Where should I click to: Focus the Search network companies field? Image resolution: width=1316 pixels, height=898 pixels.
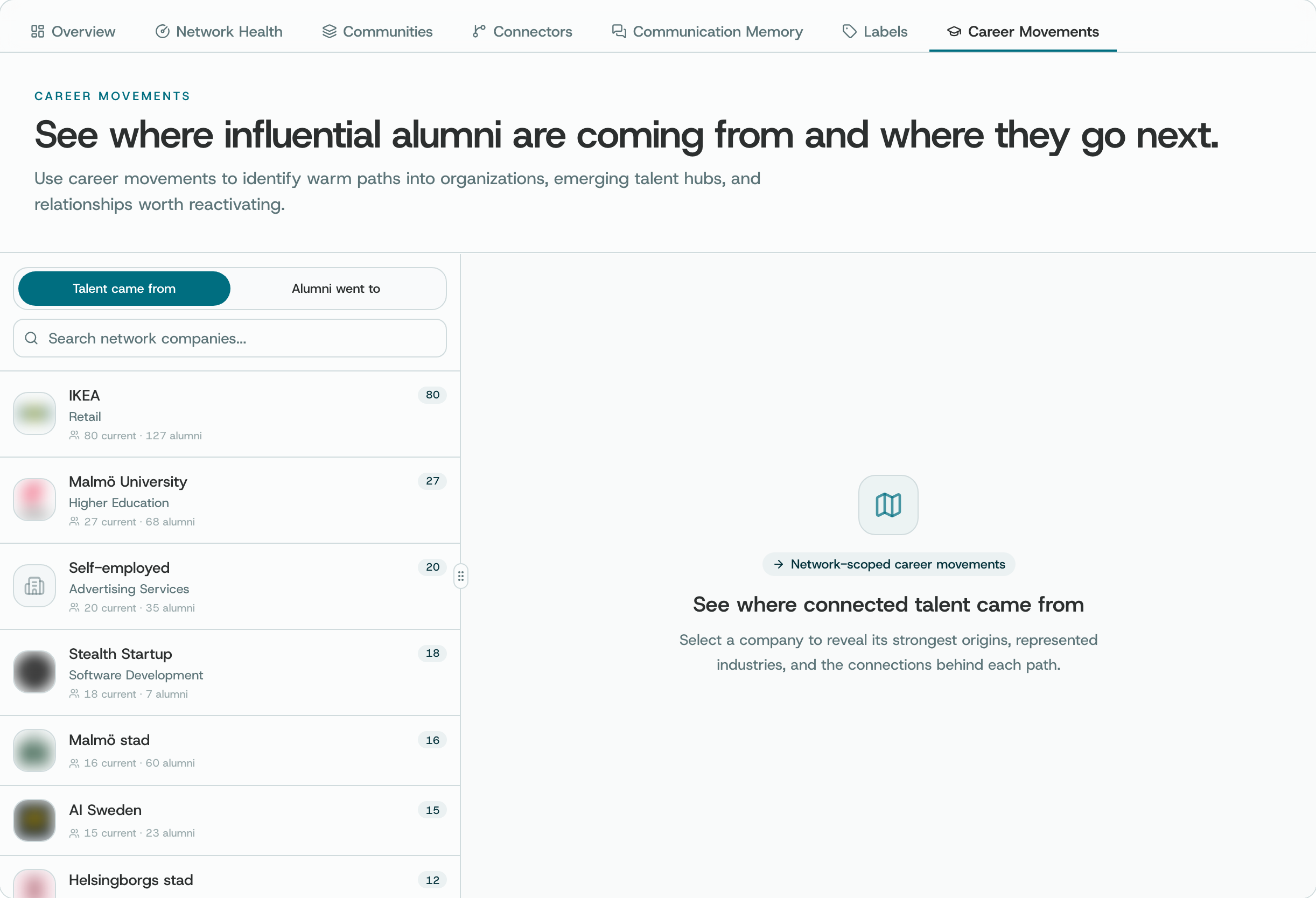(x=230, y=339)
